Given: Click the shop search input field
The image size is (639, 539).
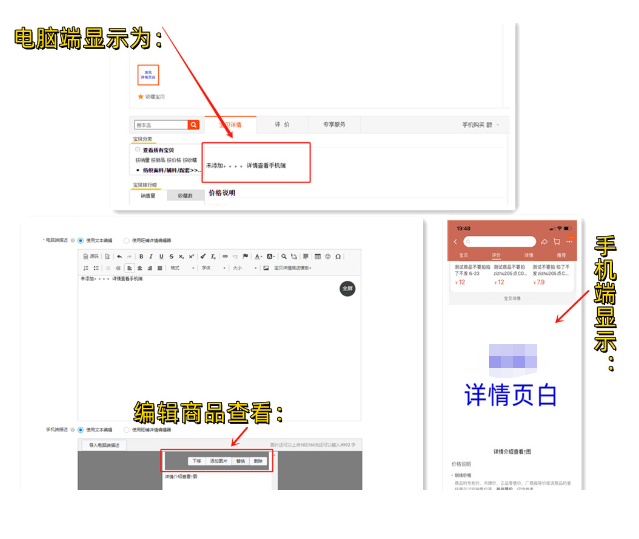Looking at the screenshot, I should 160,125.
